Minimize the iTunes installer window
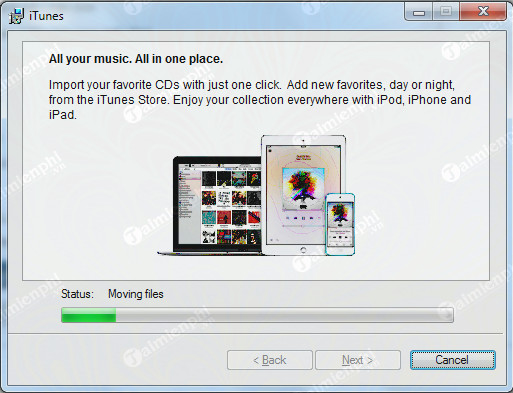This screenshot has width=513, height=393. 419,12
